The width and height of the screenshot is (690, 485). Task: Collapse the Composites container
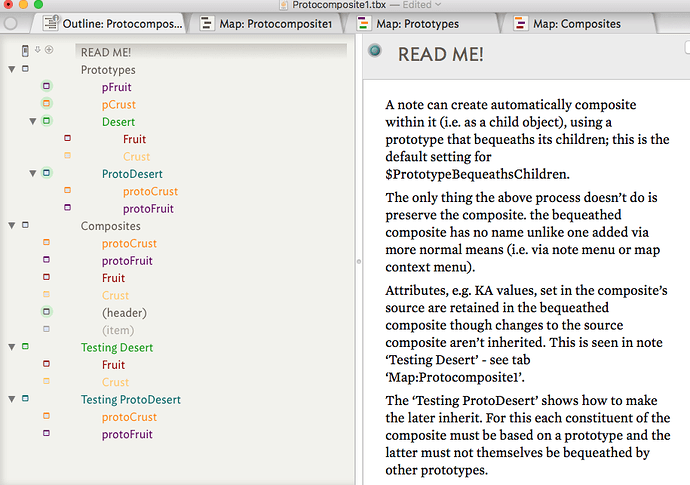12,225
